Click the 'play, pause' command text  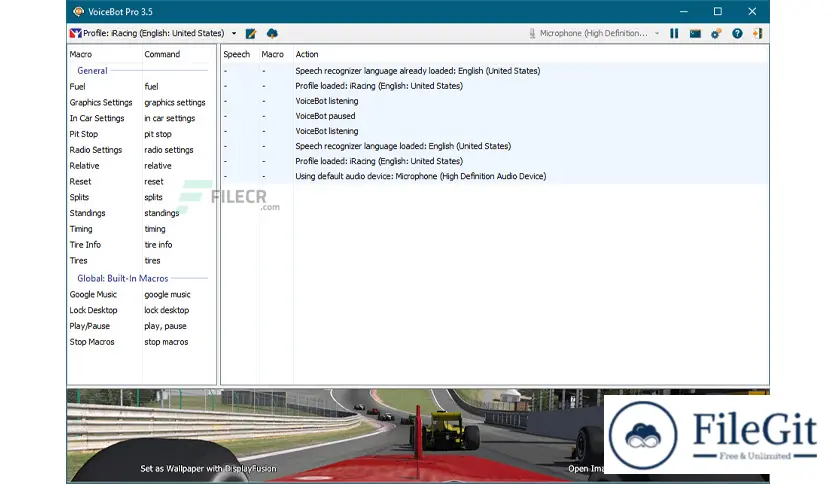point(165,326)
